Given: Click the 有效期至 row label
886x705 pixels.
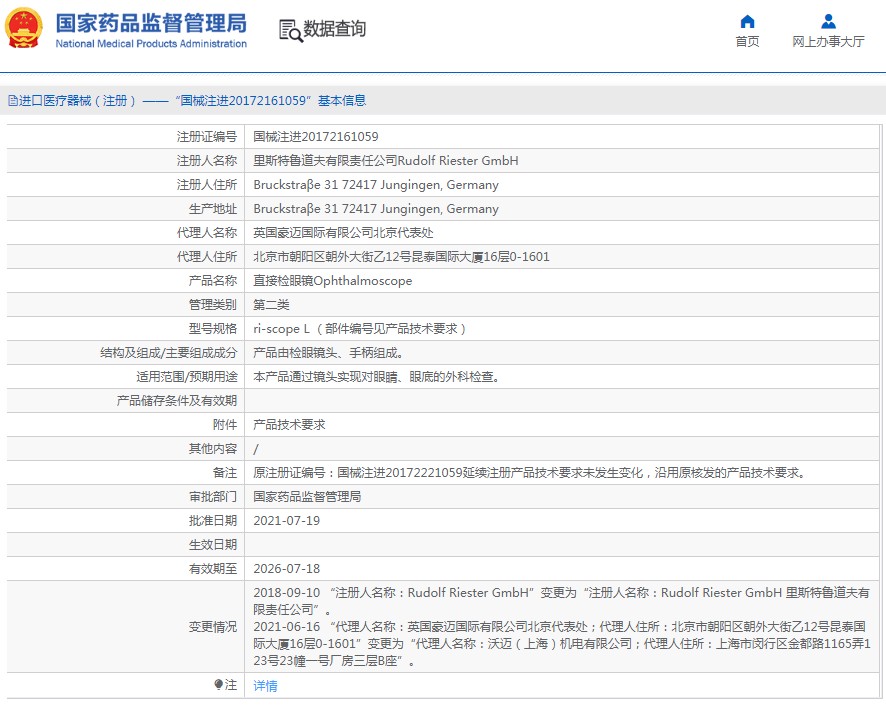Looking at the screenshot, I should (213, 569).
